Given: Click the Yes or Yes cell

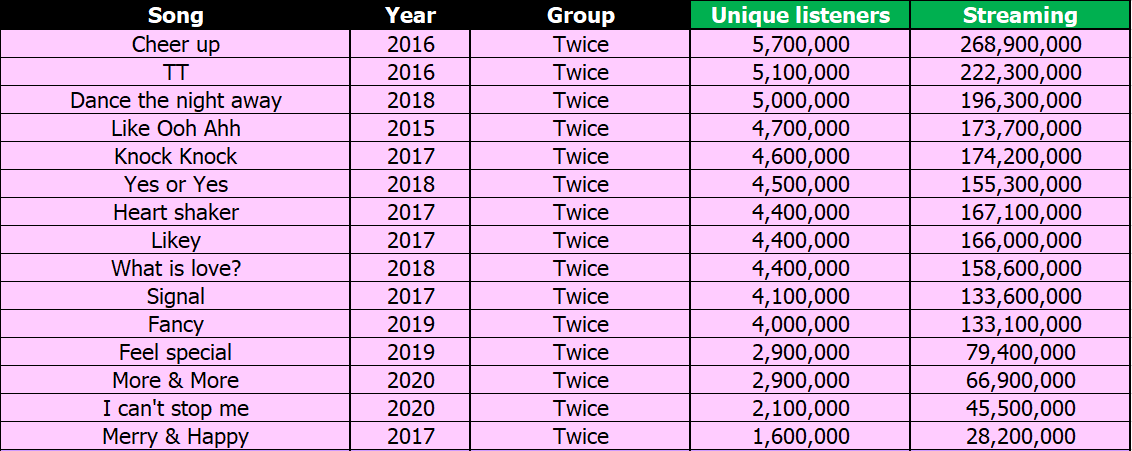Looking at the screenshot, I should click(x=176, y=184).
